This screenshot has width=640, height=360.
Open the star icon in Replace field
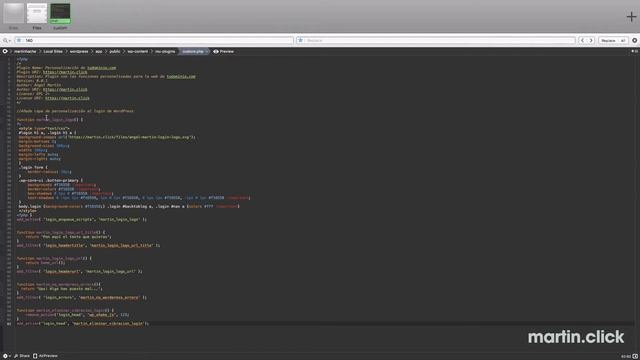point(301,40)
